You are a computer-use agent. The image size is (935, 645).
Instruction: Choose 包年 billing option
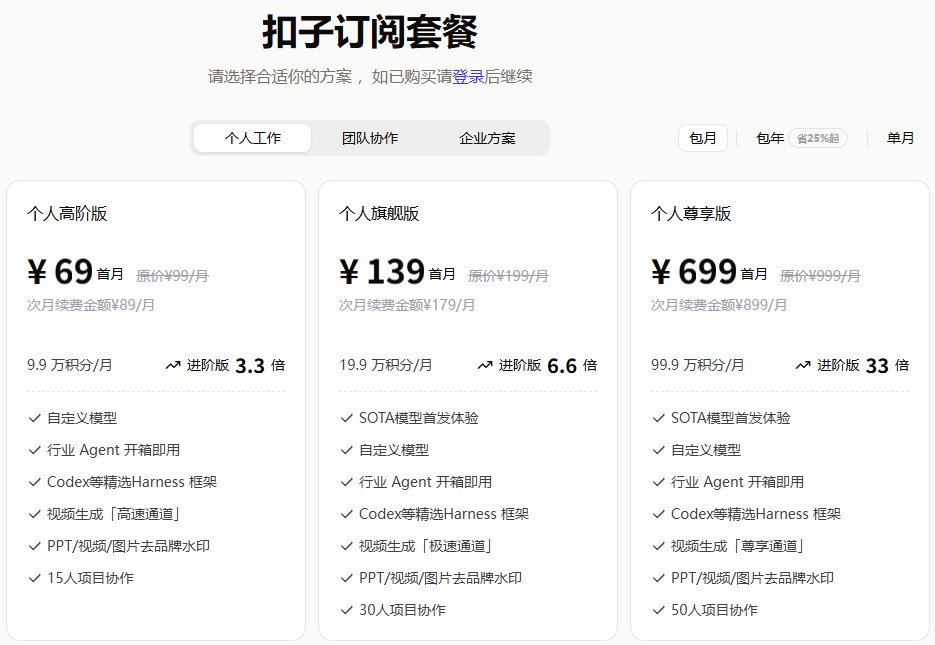(x=770, y=138)
